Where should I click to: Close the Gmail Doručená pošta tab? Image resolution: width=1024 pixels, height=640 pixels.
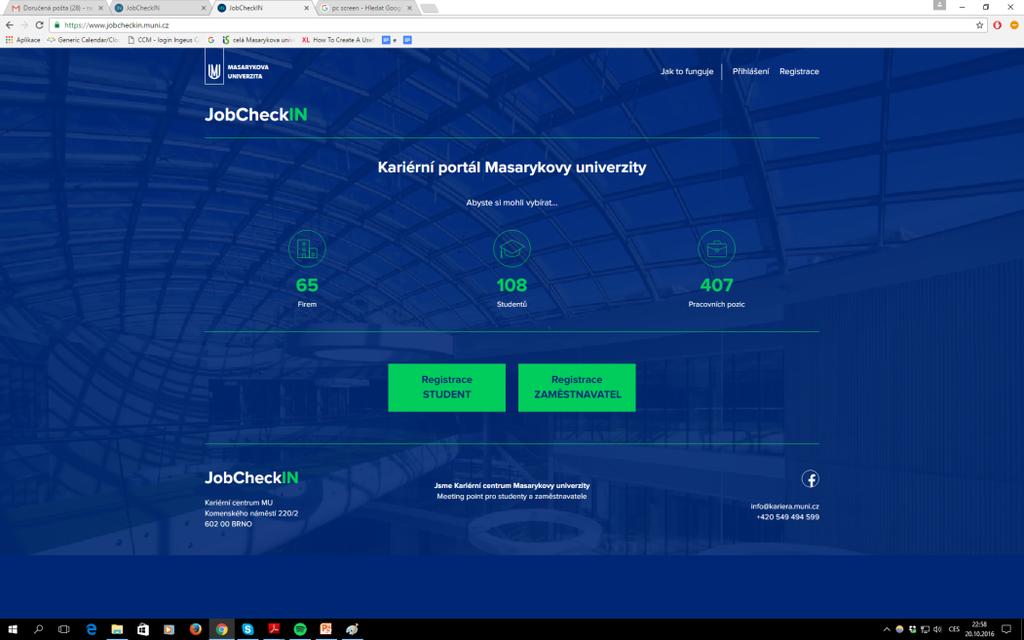coord(100,8)
